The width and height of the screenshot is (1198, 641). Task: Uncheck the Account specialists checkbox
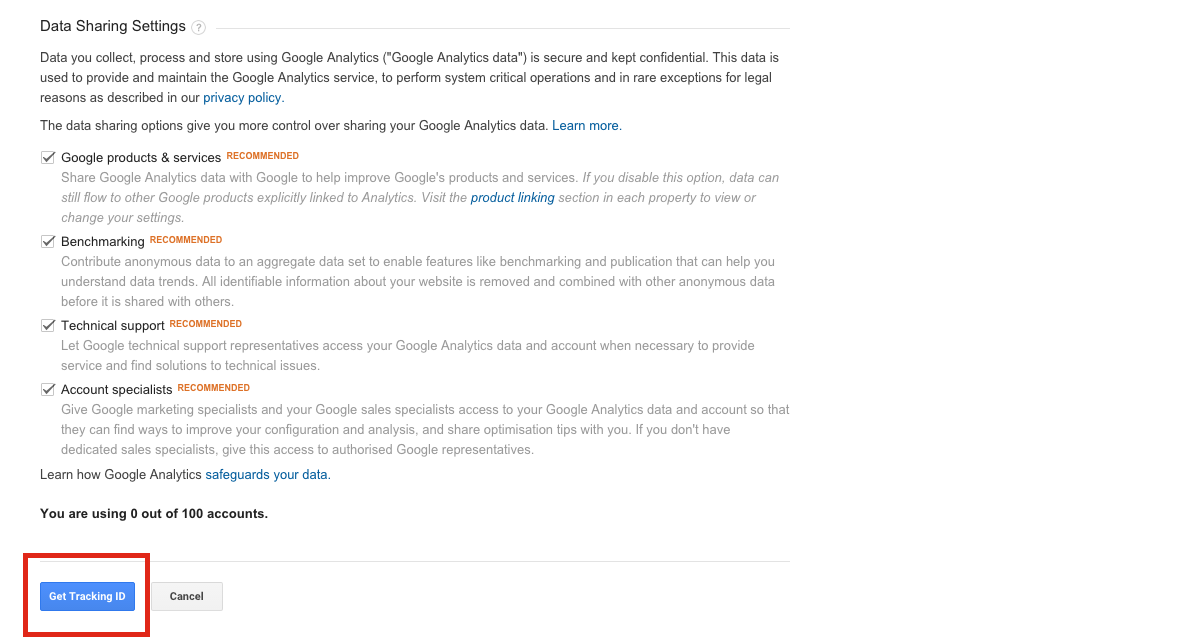(48, 390)
